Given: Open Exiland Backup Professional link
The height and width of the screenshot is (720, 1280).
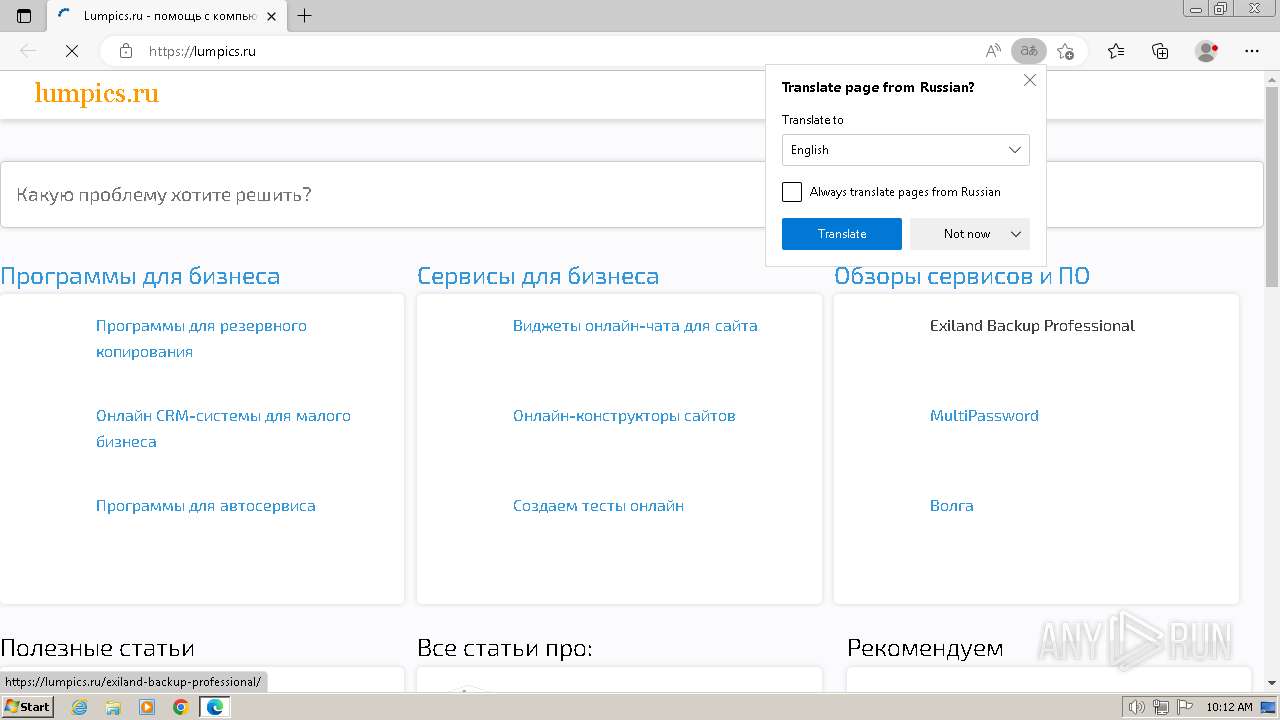Looking at the screenshot, I should point(1032,326).
